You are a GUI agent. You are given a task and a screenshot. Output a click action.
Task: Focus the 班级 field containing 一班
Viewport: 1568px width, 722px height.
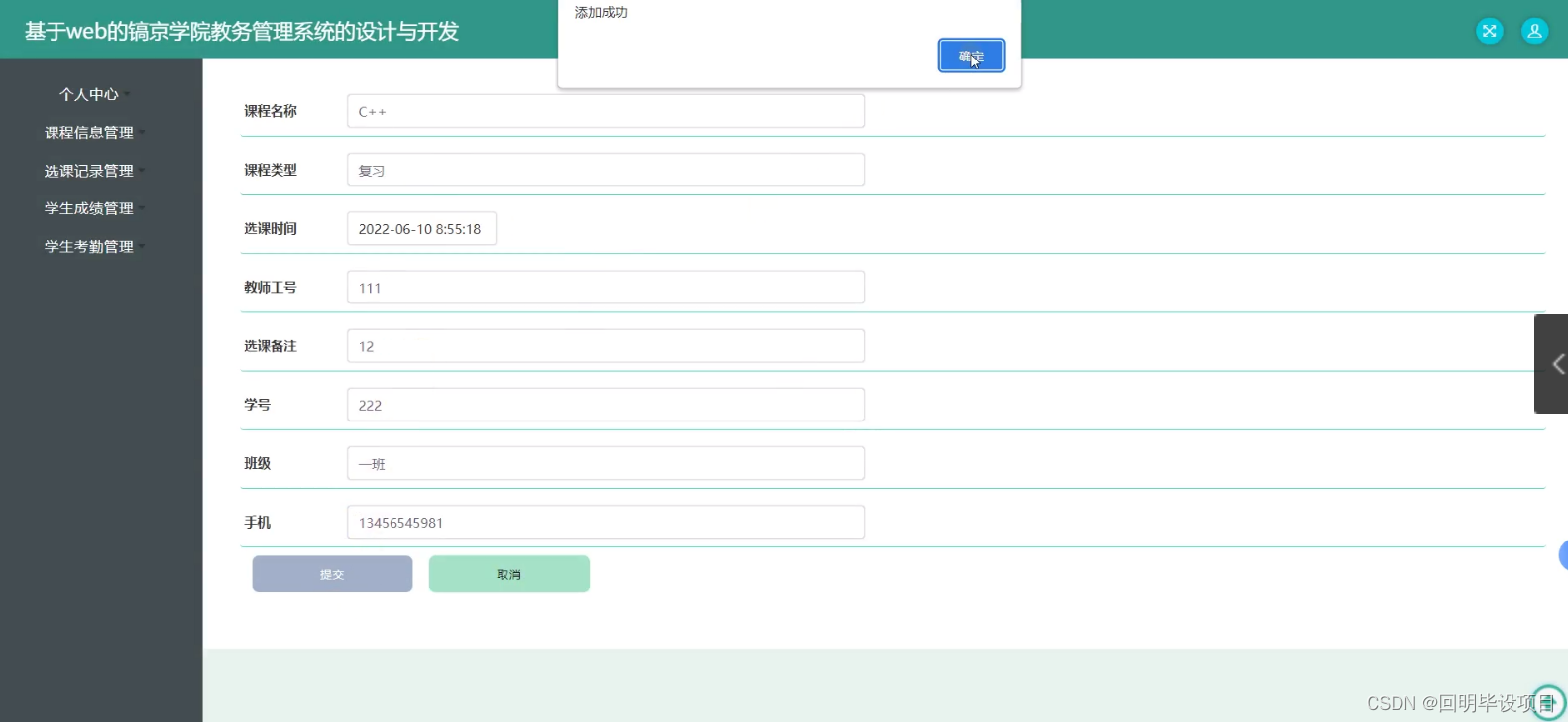(606, 463)
